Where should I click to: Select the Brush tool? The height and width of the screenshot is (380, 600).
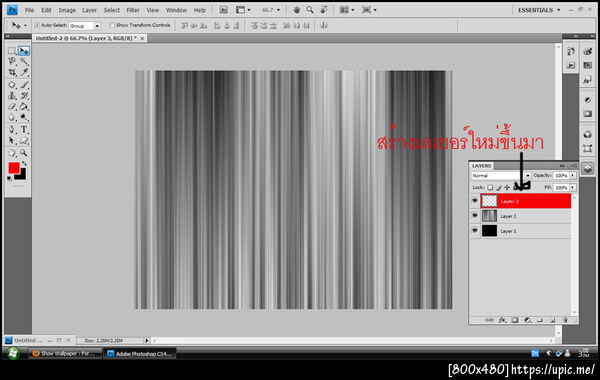(x=24, y=85)
